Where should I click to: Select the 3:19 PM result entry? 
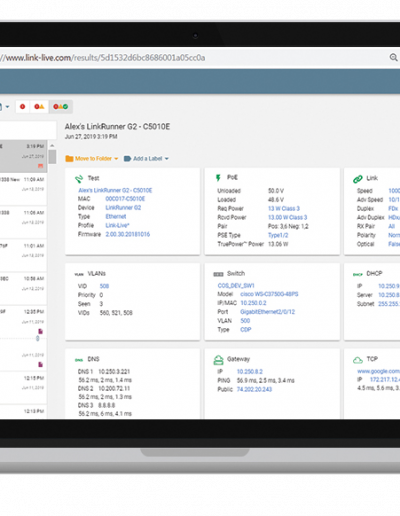[23, 156]
